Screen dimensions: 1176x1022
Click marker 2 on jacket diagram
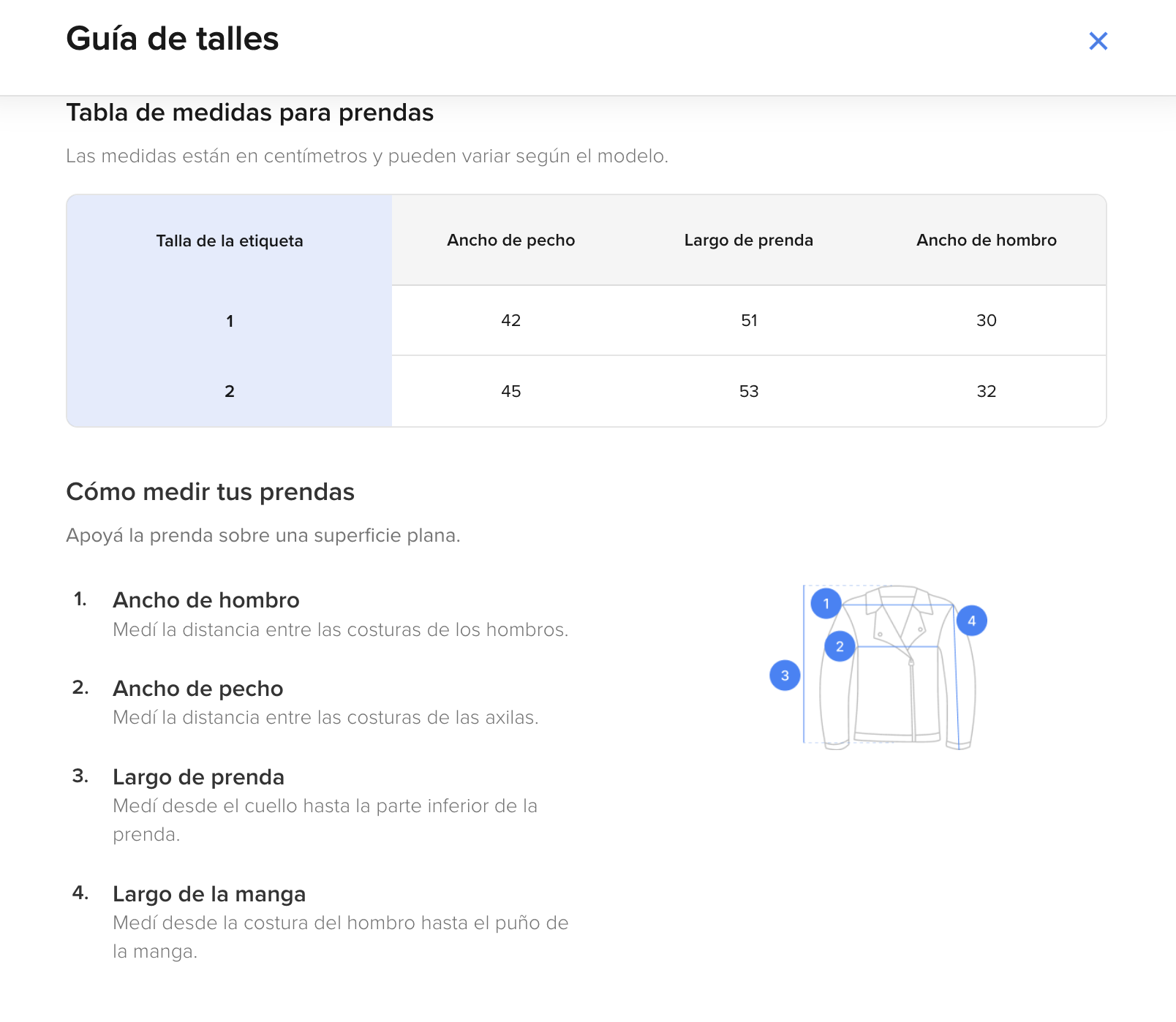click(x=840, y=646)
